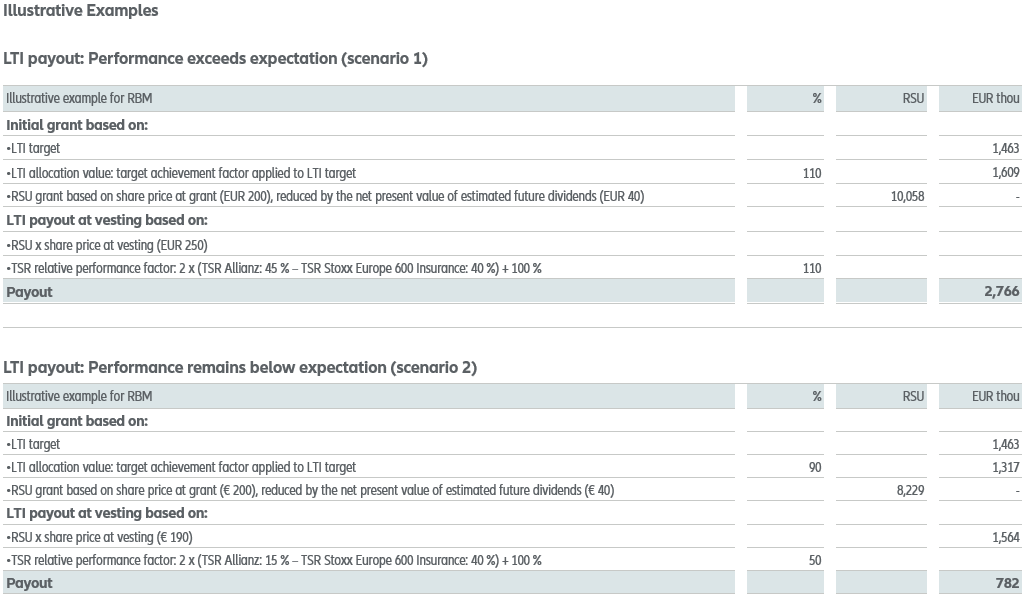
Task: Click scenario 2 'Initial grant based on:' label
Action: point(77,421)
